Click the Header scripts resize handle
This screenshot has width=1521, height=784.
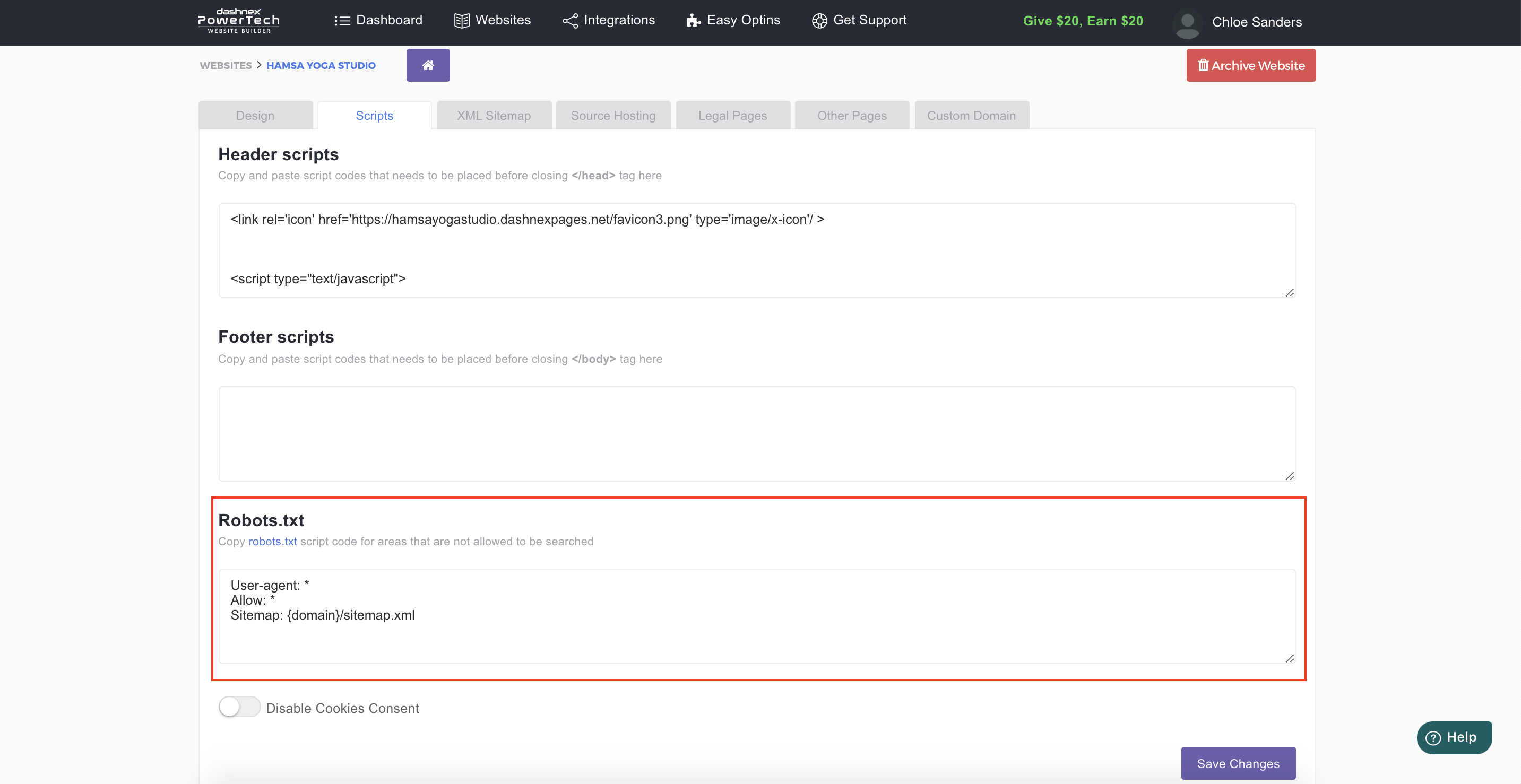pos(1290,293)
